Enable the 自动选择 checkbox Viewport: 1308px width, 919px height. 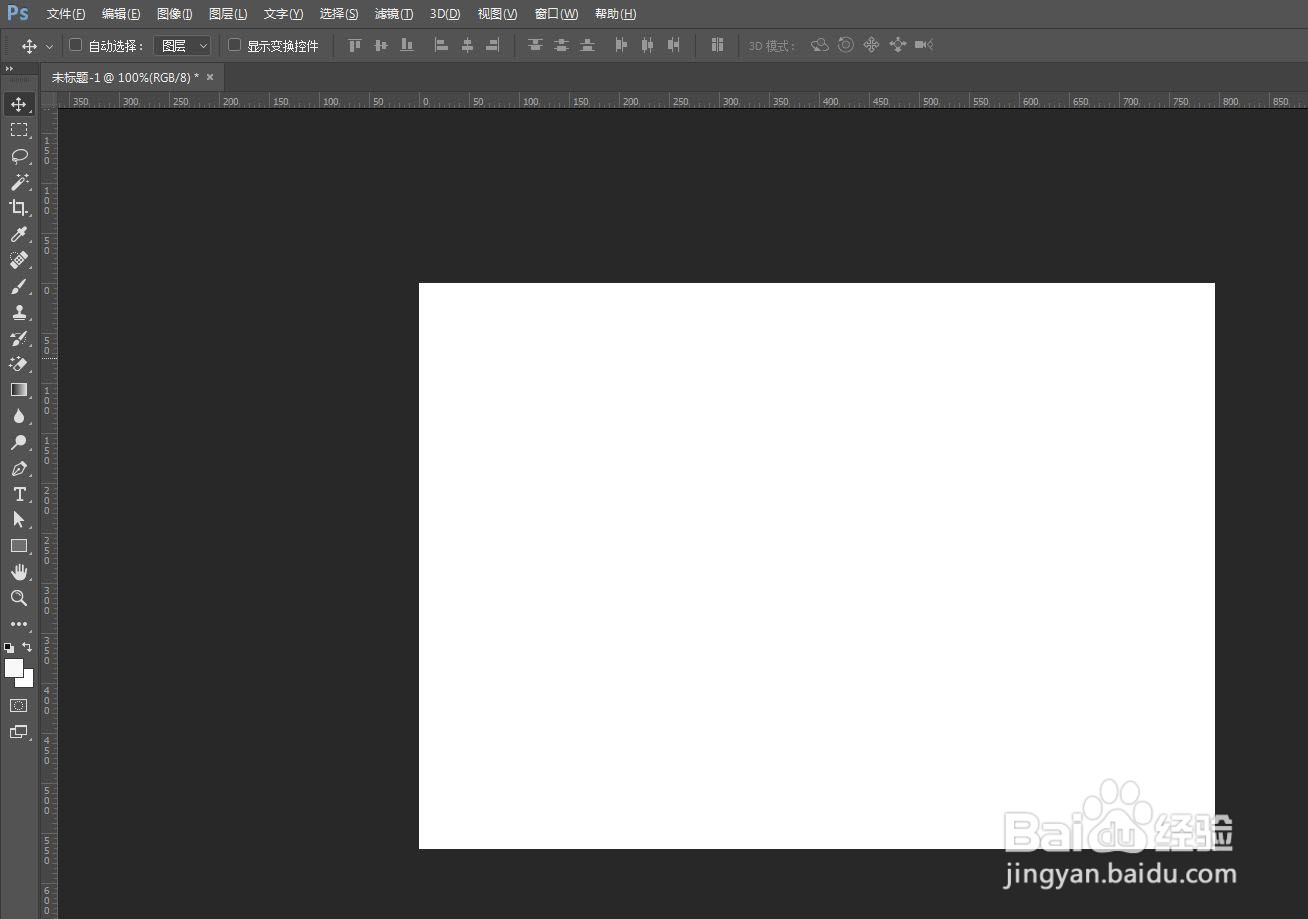click(75, 45)
